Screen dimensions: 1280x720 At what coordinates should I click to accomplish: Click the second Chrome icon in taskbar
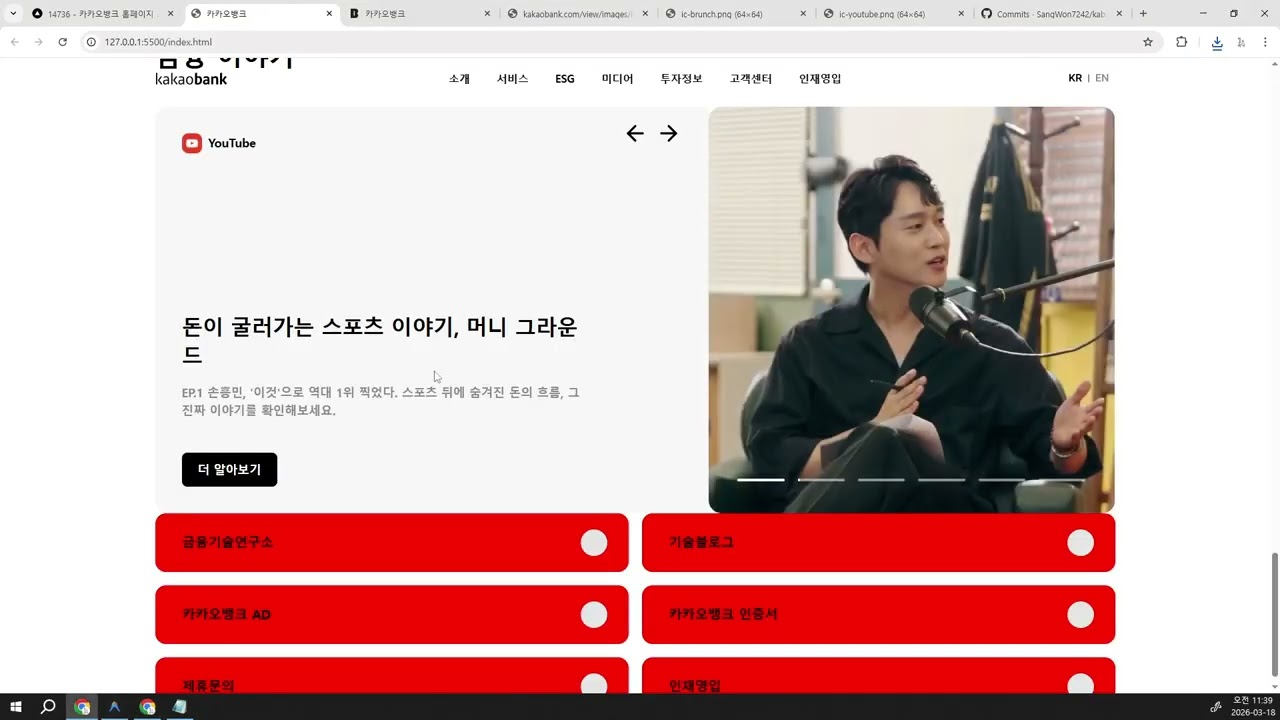pyautogui.click(x=148, y=707)
